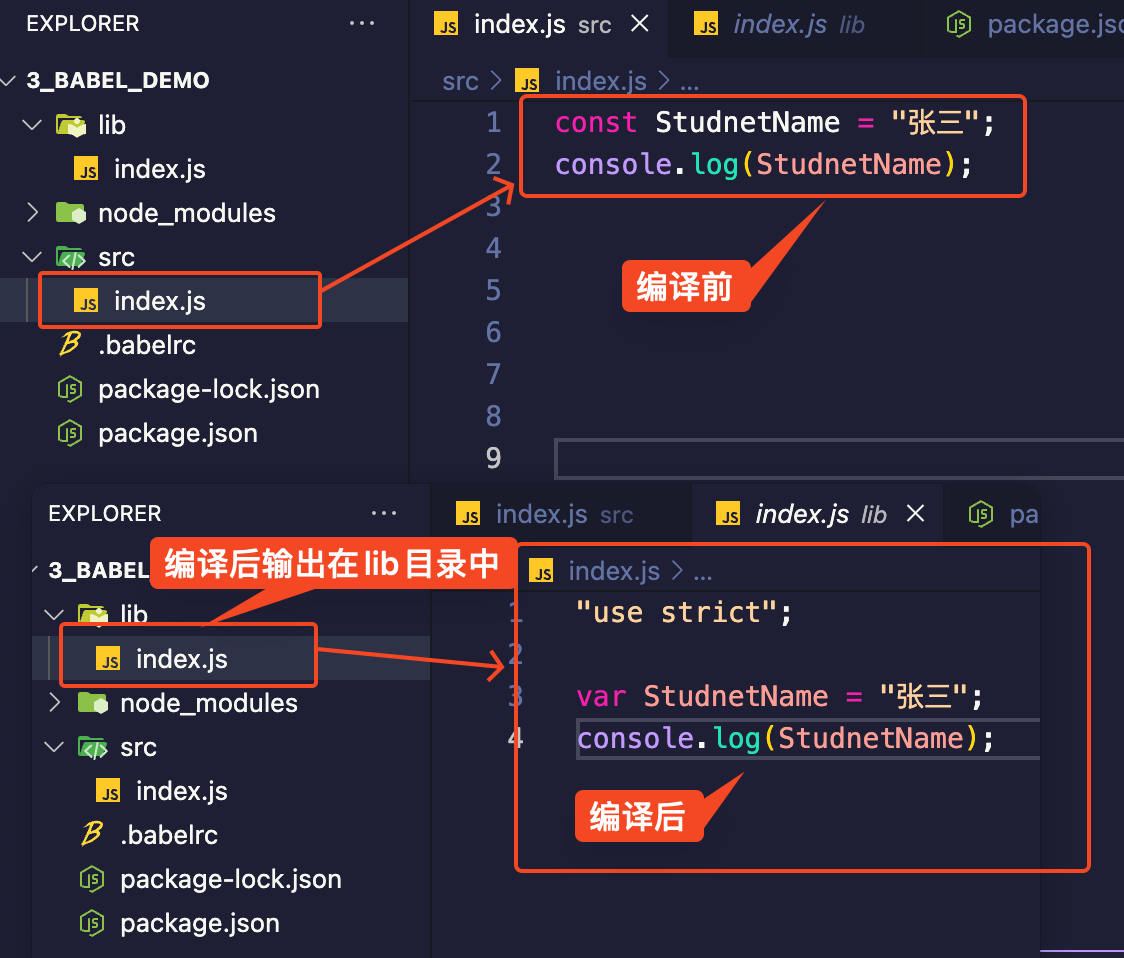This screenshot has height=958, width=1124.
Task: Click the "use strict" string in compiled code
Action: tap(676, 612)
